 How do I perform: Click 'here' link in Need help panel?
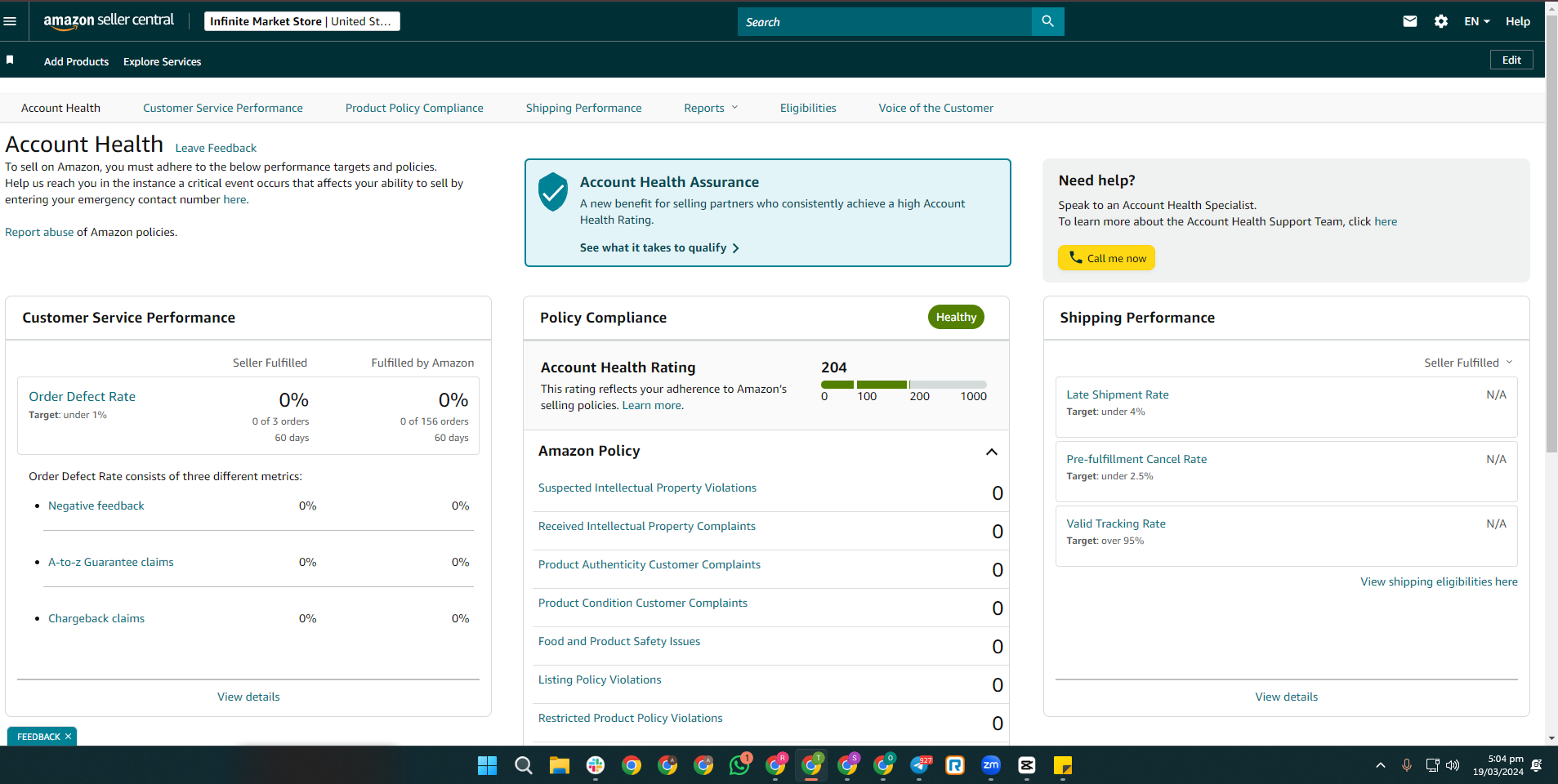[1386, 221]
